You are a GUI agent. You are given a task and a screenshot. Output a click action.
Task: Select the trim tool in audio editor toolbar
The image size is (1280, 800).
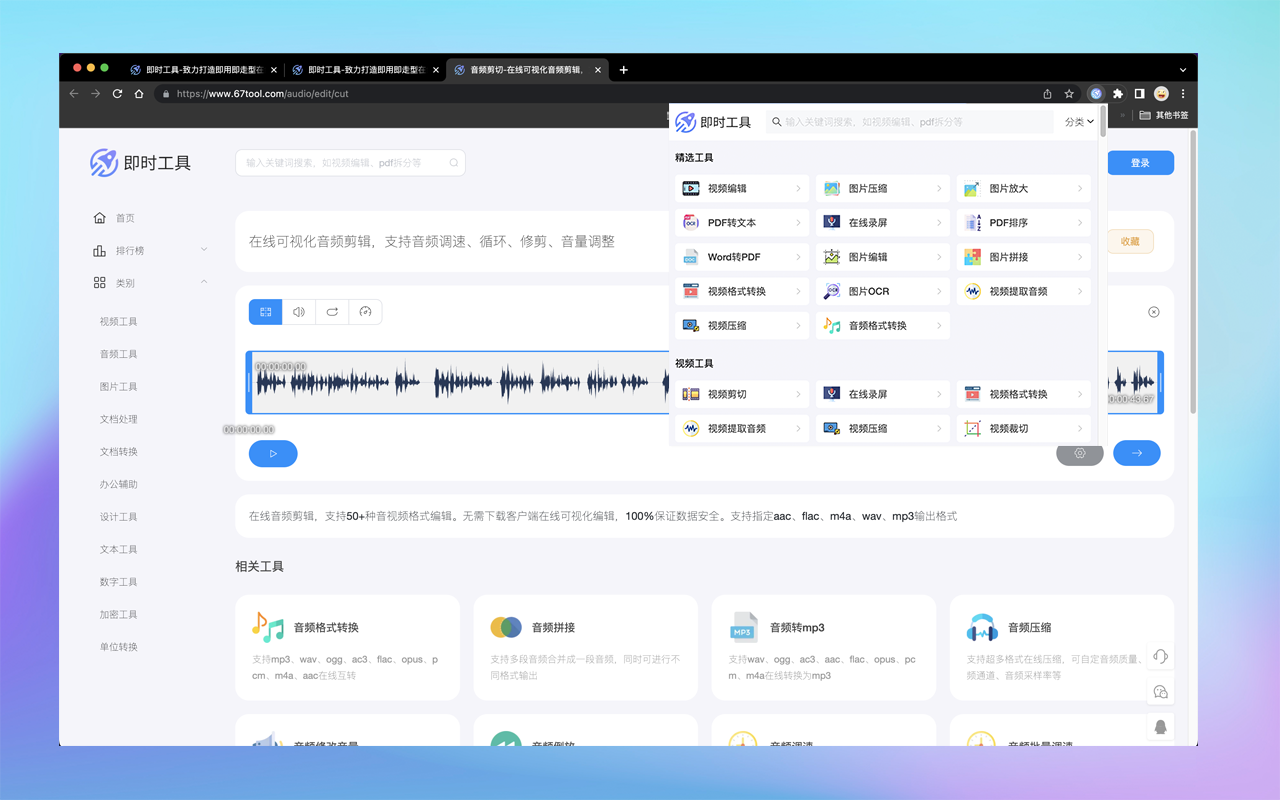(266, 312)
